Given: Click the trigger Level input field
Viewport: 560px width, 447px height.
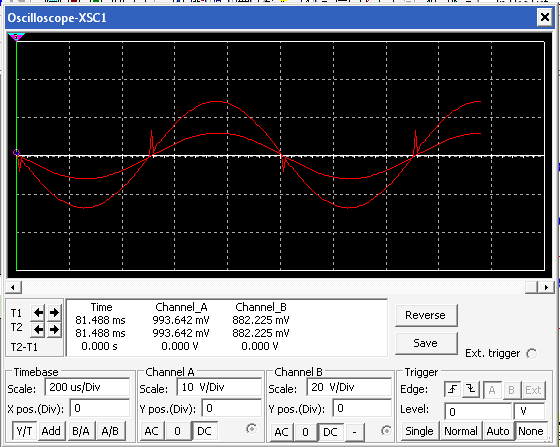Looking at the screenshot, I should coord(478,412).
